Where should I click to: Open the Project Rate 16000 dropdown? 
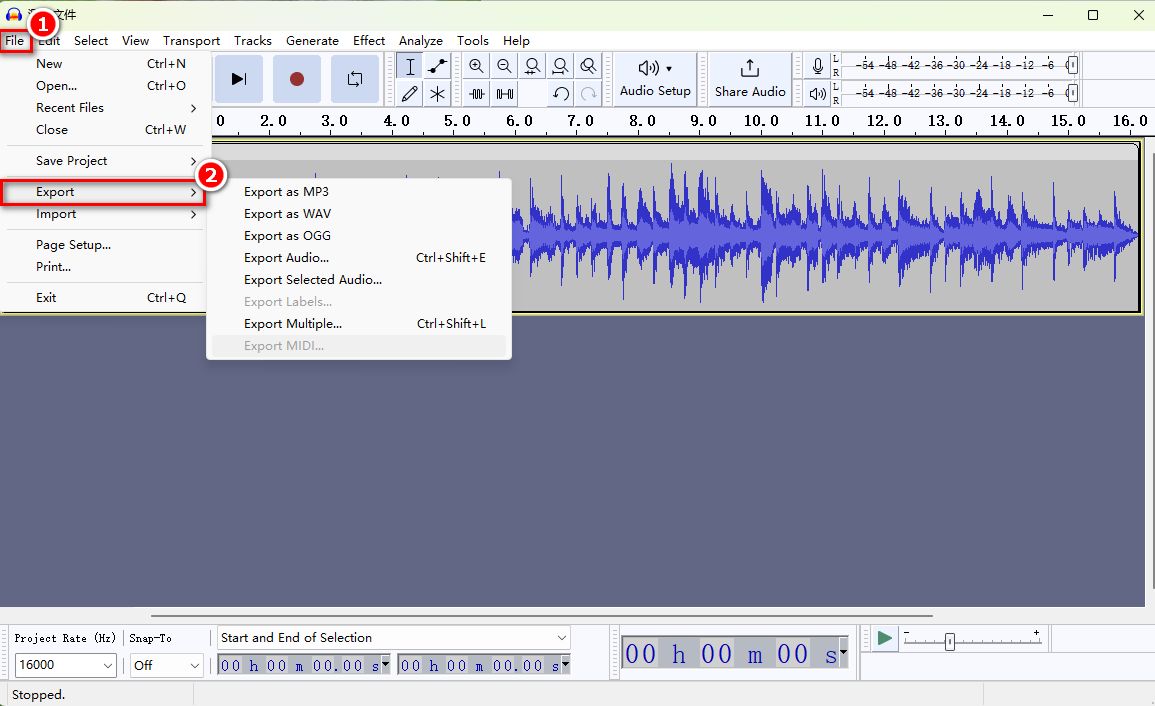[65, 665]
